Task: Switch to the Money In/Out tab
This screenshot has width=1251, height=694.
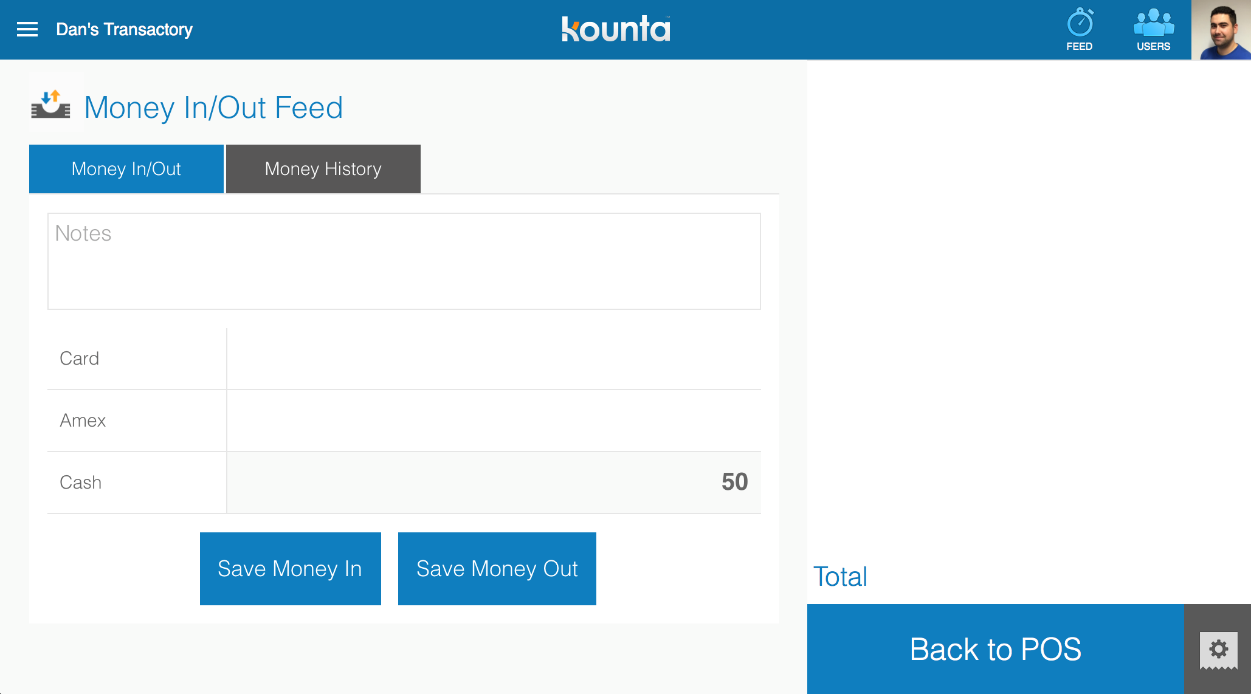Action: (126, 169)
